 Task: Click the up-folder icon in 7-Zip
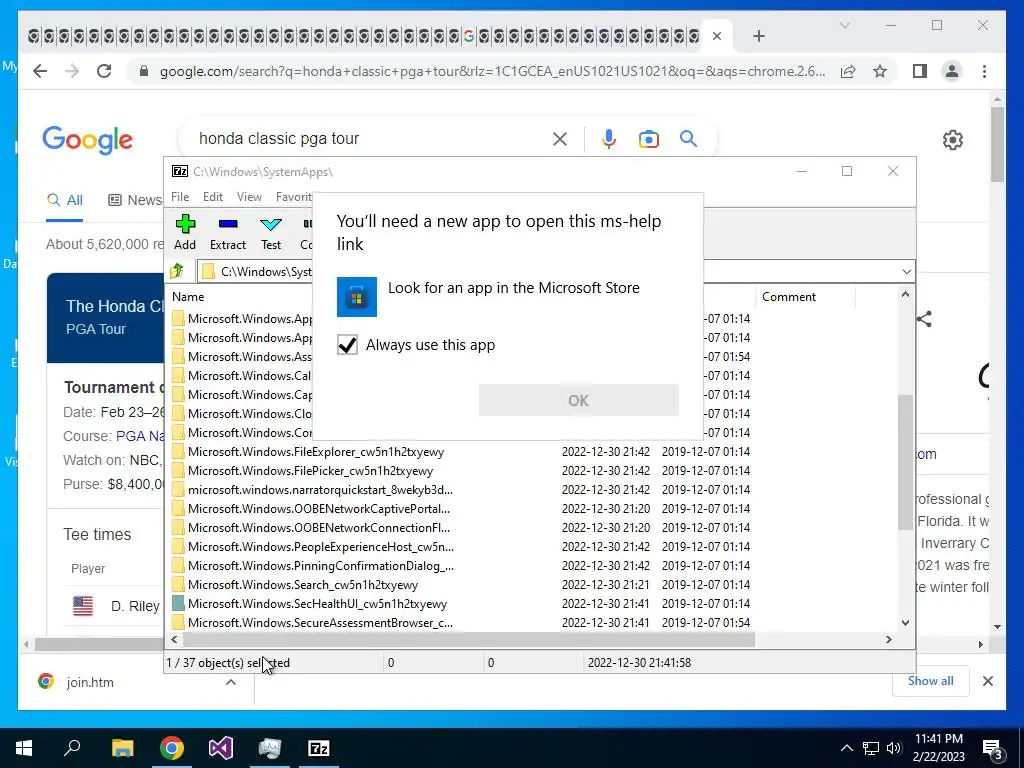coord(176,271)
